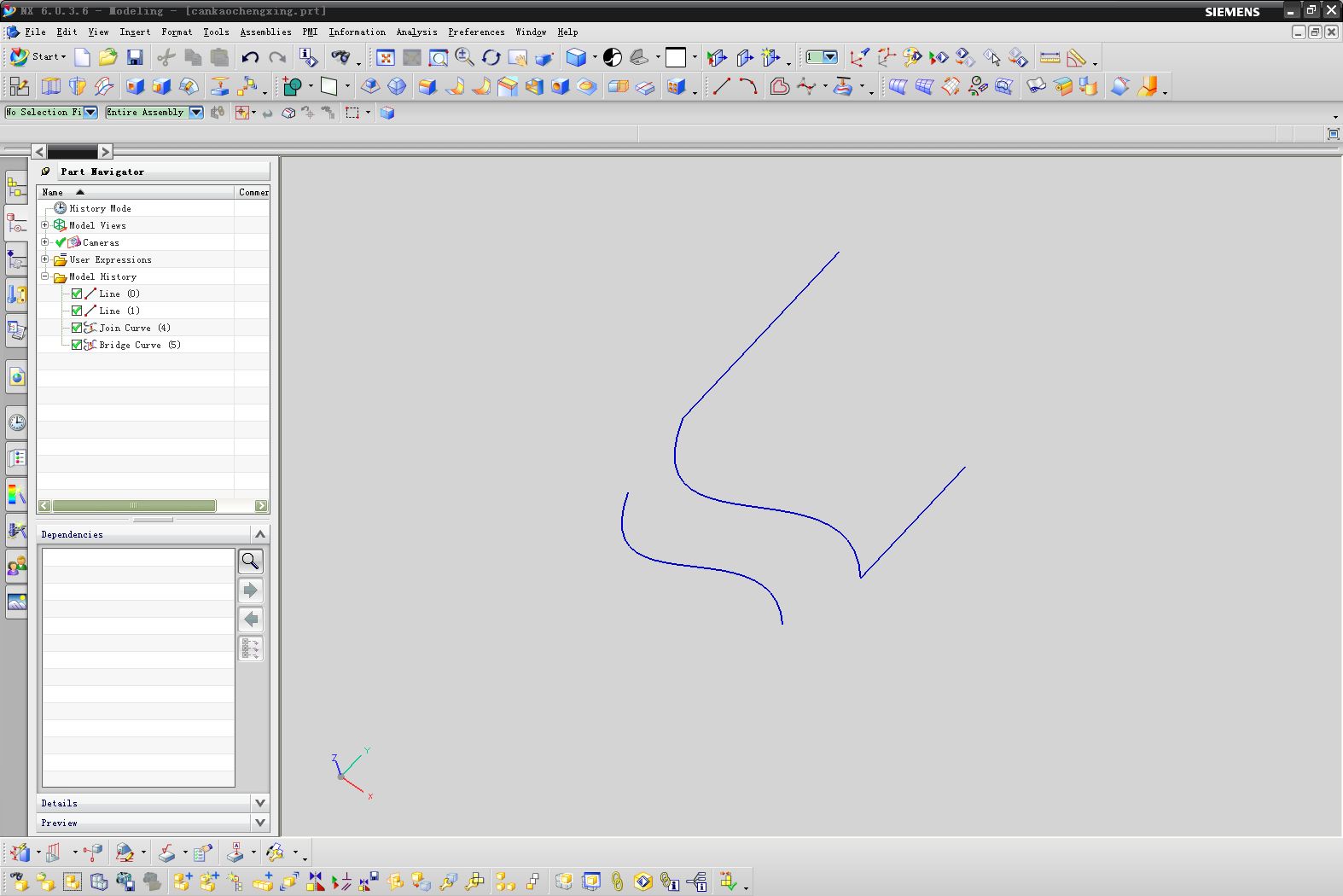Click the Part Navigator horizontal scrollbar
This screenshot has width=1343, height=896.
[133, 506]
